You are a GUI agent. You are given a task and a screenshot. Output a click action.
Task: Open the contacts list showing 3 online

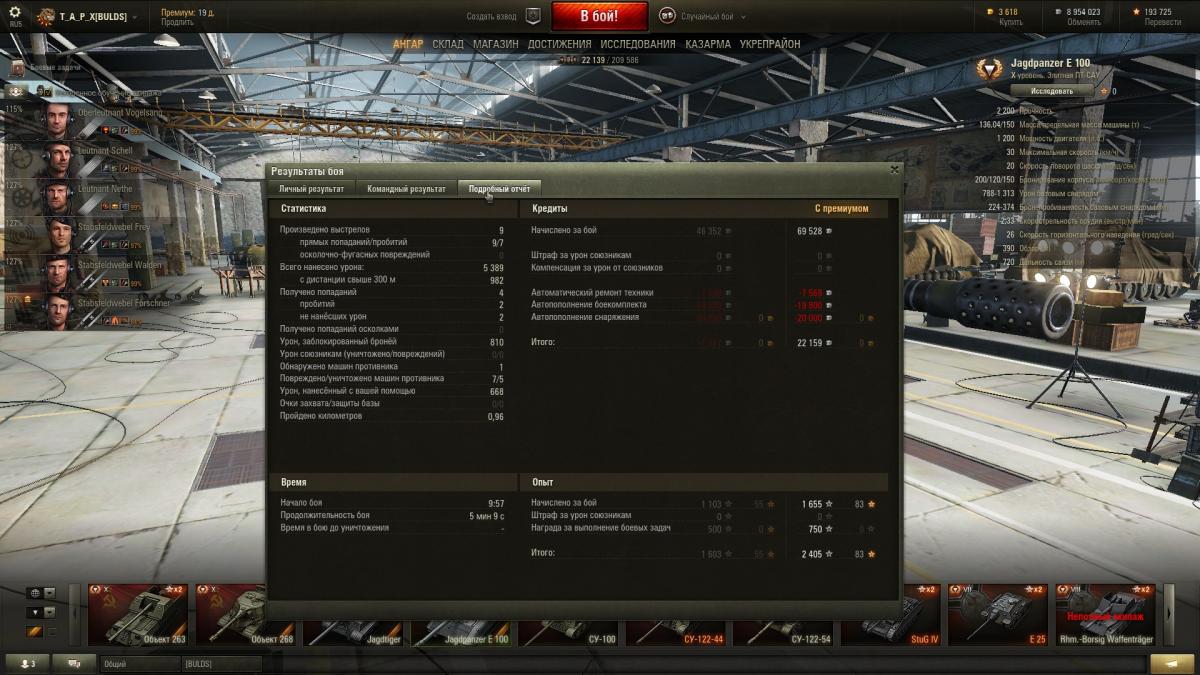click(x=27, y=663)
